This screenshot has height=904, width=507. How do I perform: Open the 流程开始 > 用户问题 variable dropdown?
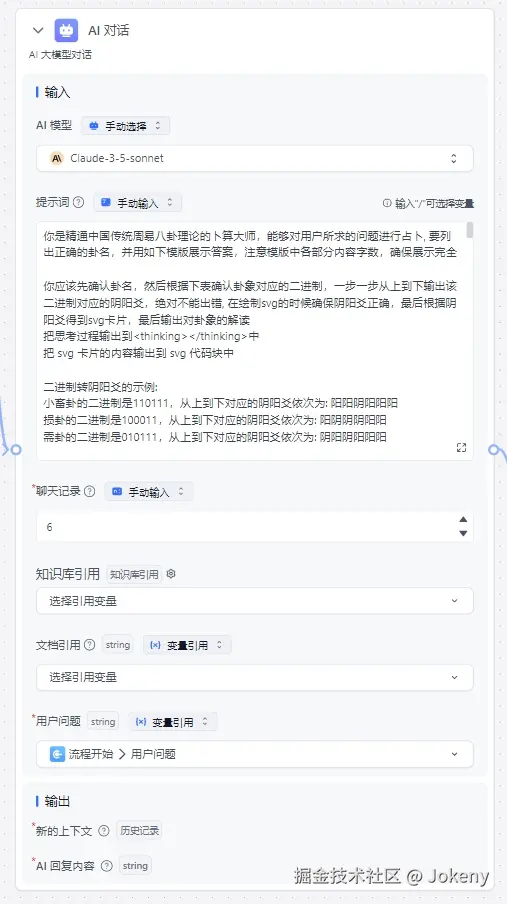click(255, 754)
